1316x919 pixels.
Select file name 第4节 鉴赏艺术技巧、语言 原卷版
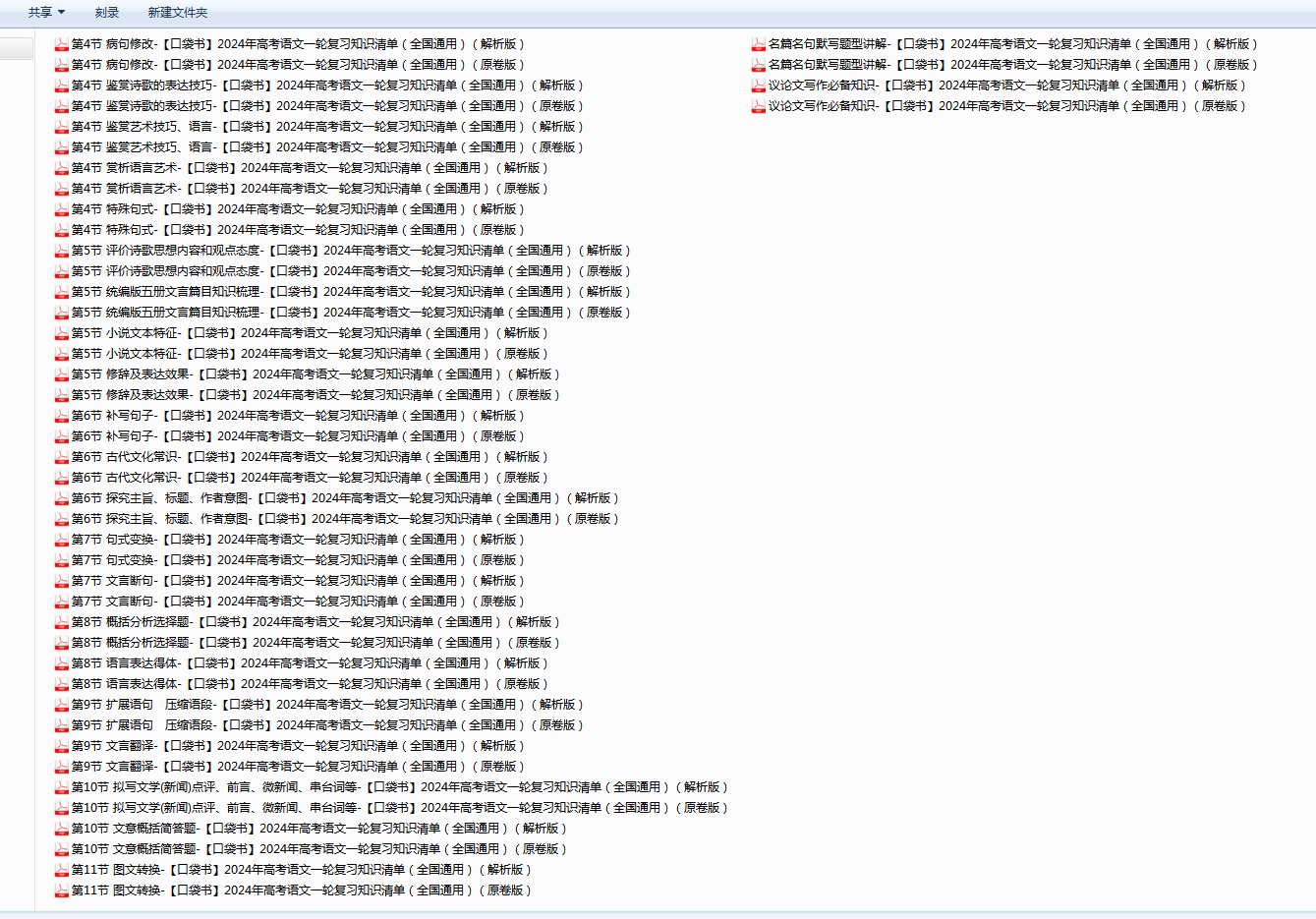coord(327,147)
